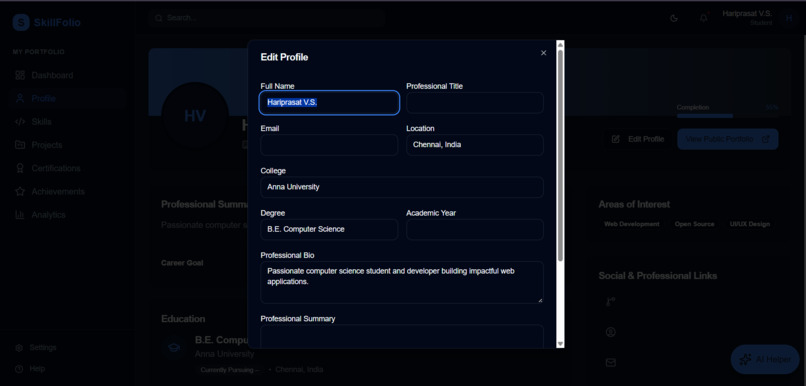
Task: Click the dialog vertical scrollbar thumb
Action: (560, 155)
